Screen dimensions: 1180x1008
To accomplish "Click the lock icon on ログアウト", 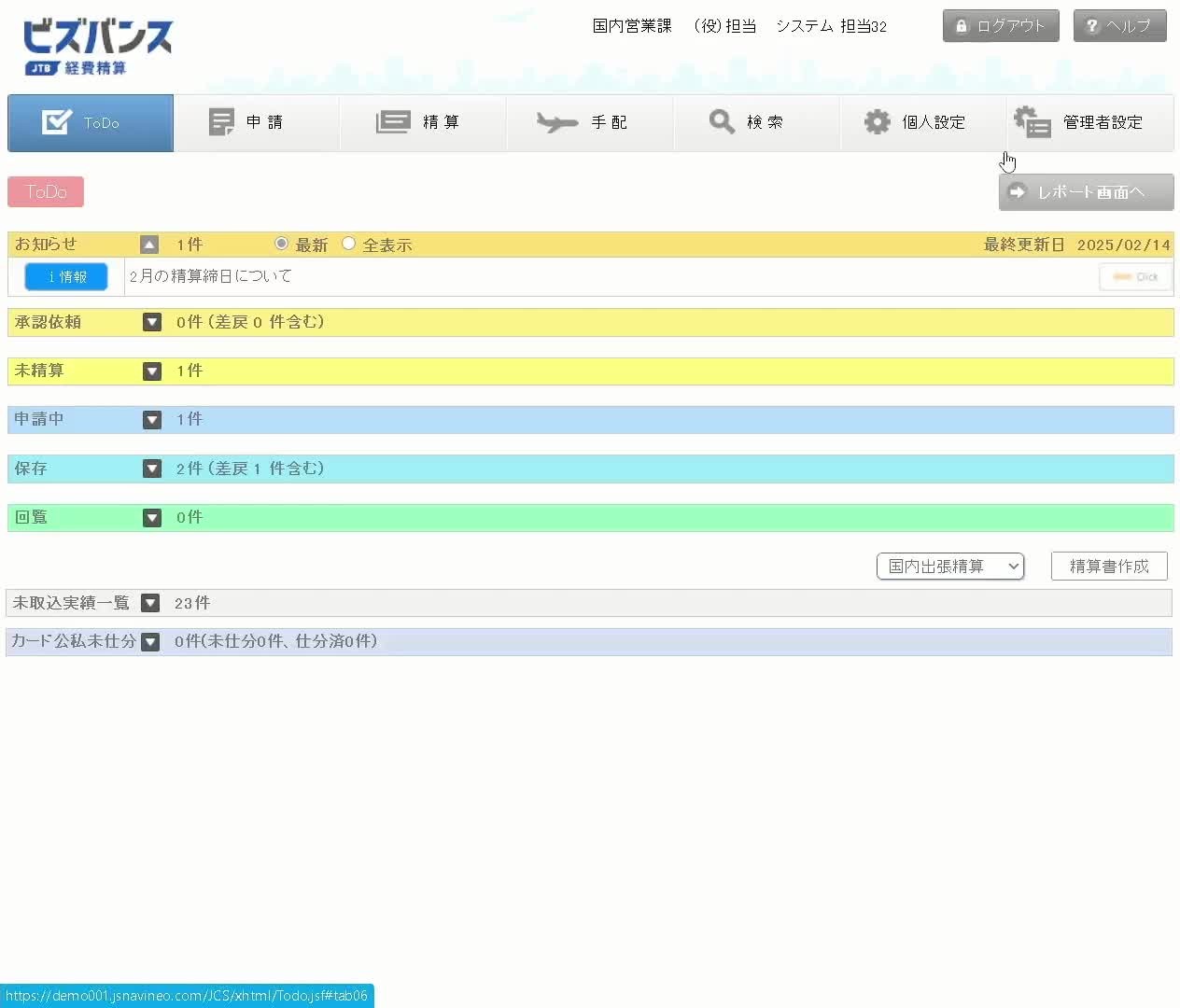I will click(x=961, y=26).
